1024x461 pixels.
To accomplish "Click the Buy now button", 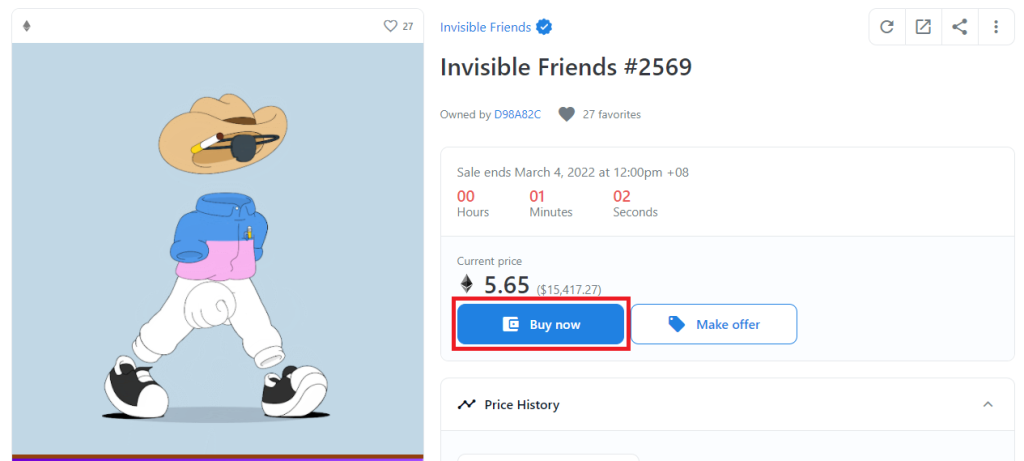I will [541, 324].
